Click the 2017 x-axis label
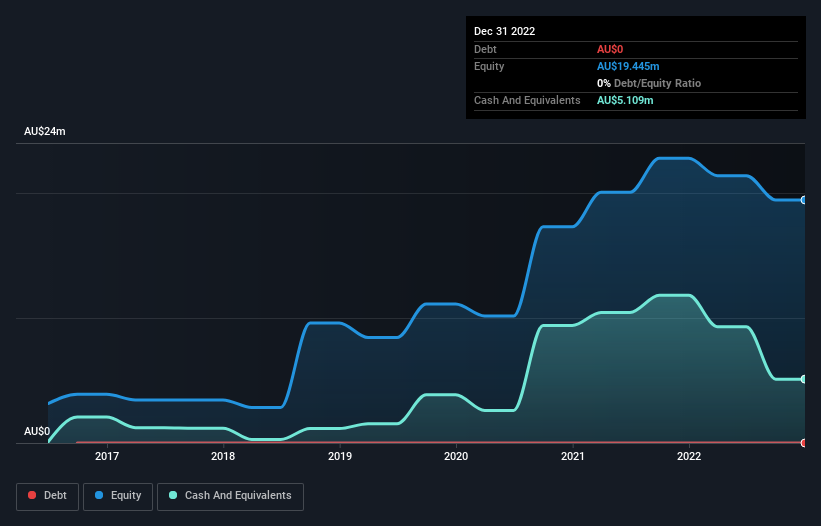The height and width of the screenshot is (526, 821). 107,456
